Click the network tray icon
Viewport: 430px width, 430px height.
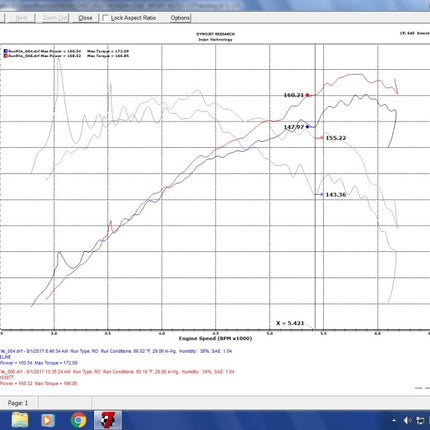point(420,421)
